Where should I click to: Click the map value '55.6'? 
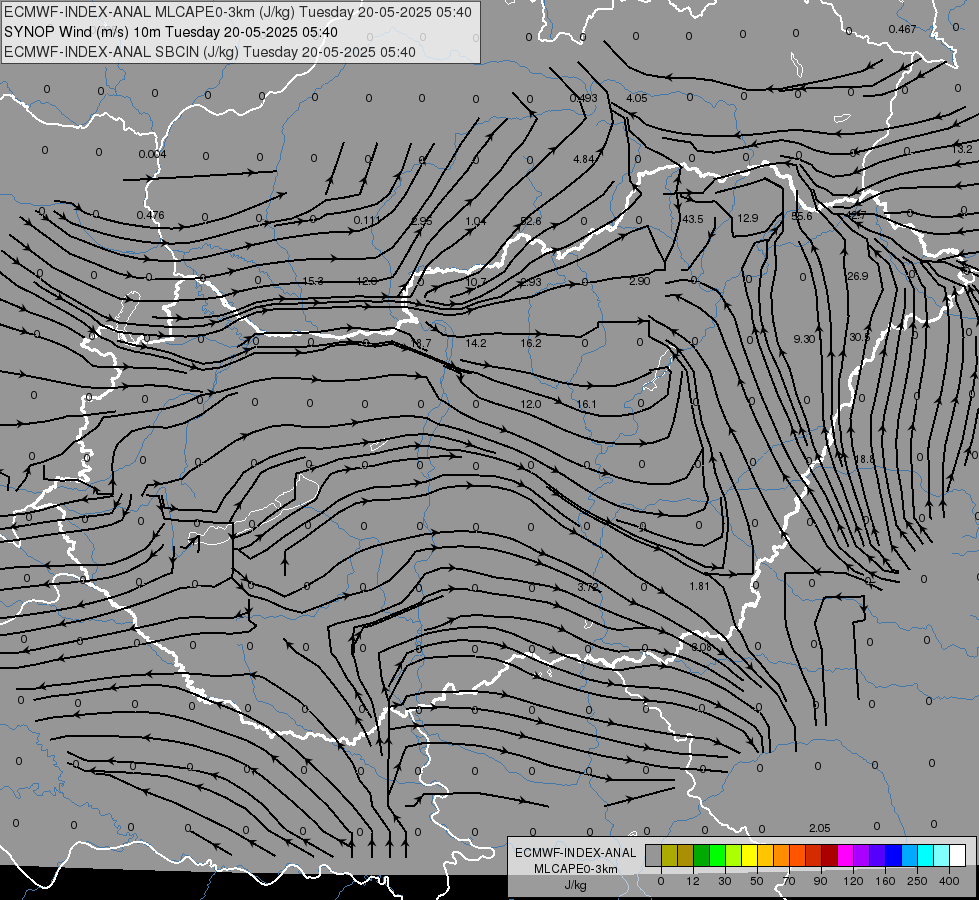point(802,216)
